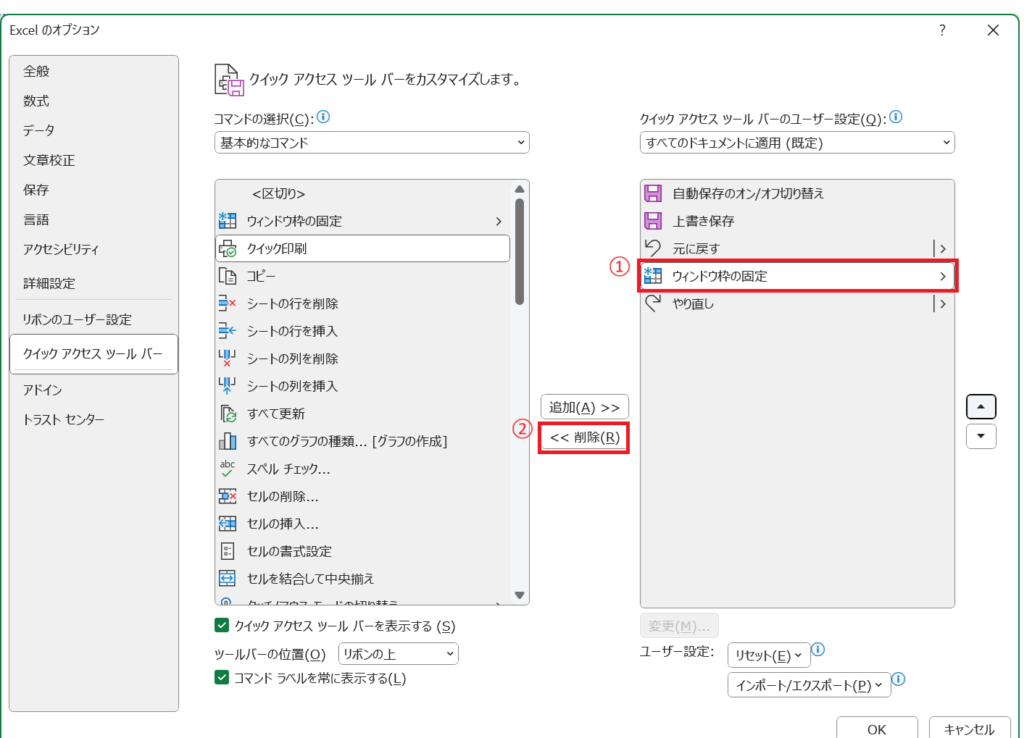Click Freeze Panes icon in the right toolbar list
1024x738 pixels.
[x=653, y=276]
